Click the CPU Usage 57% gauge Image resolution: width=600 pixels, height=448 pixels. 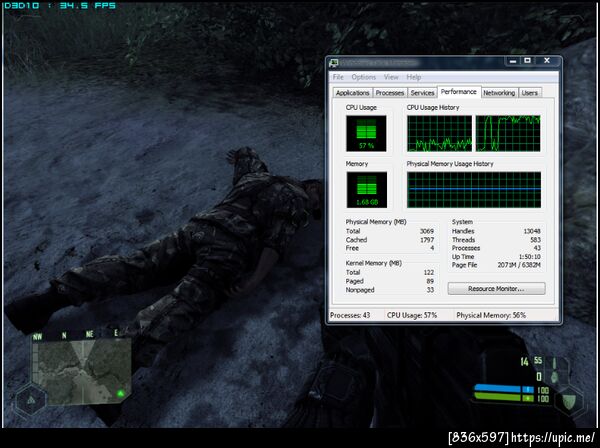tap(366, 134)
